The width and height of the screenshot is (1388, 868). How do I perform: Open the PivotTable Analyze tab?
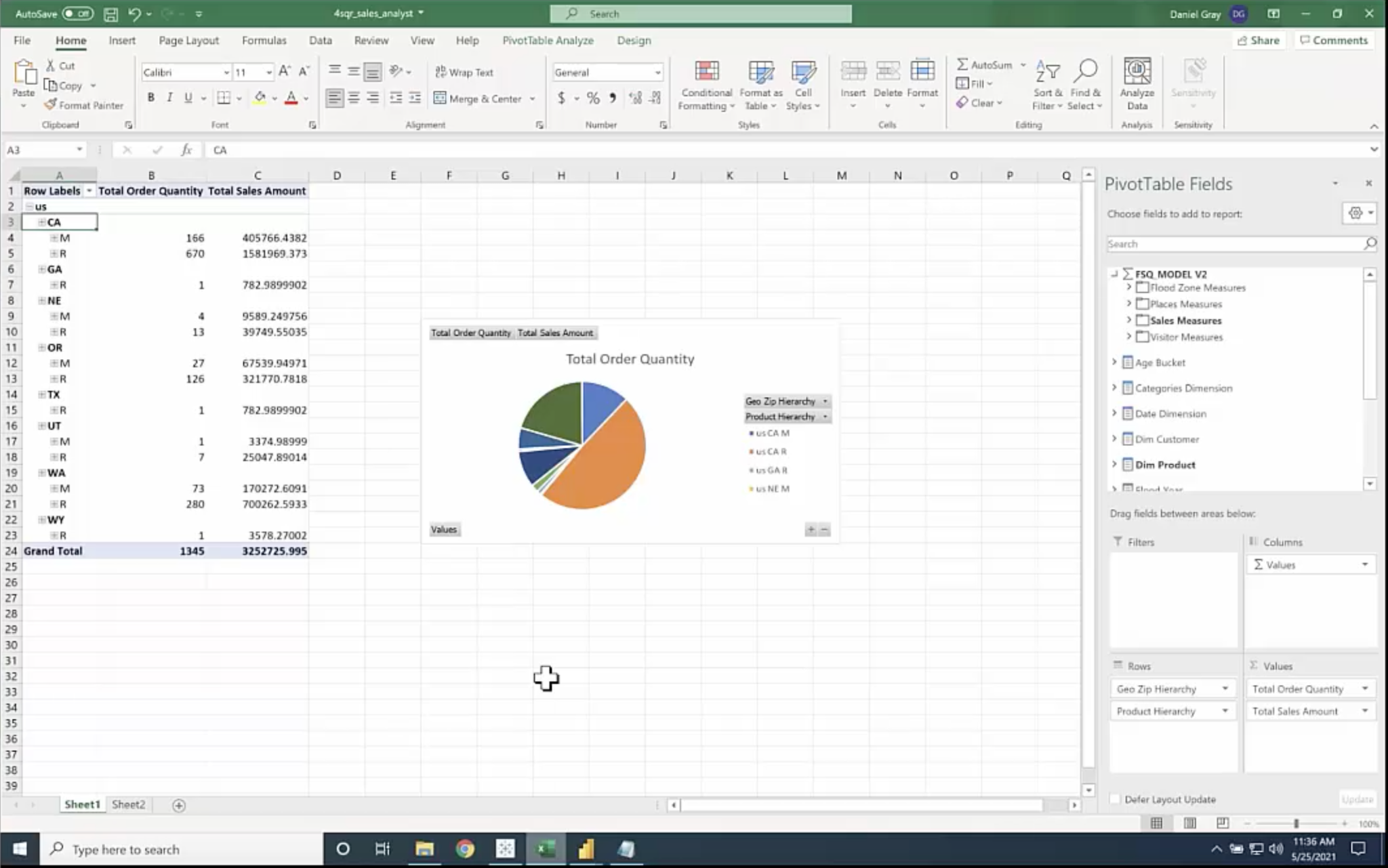pyautogui.click(x=548, y=41)
